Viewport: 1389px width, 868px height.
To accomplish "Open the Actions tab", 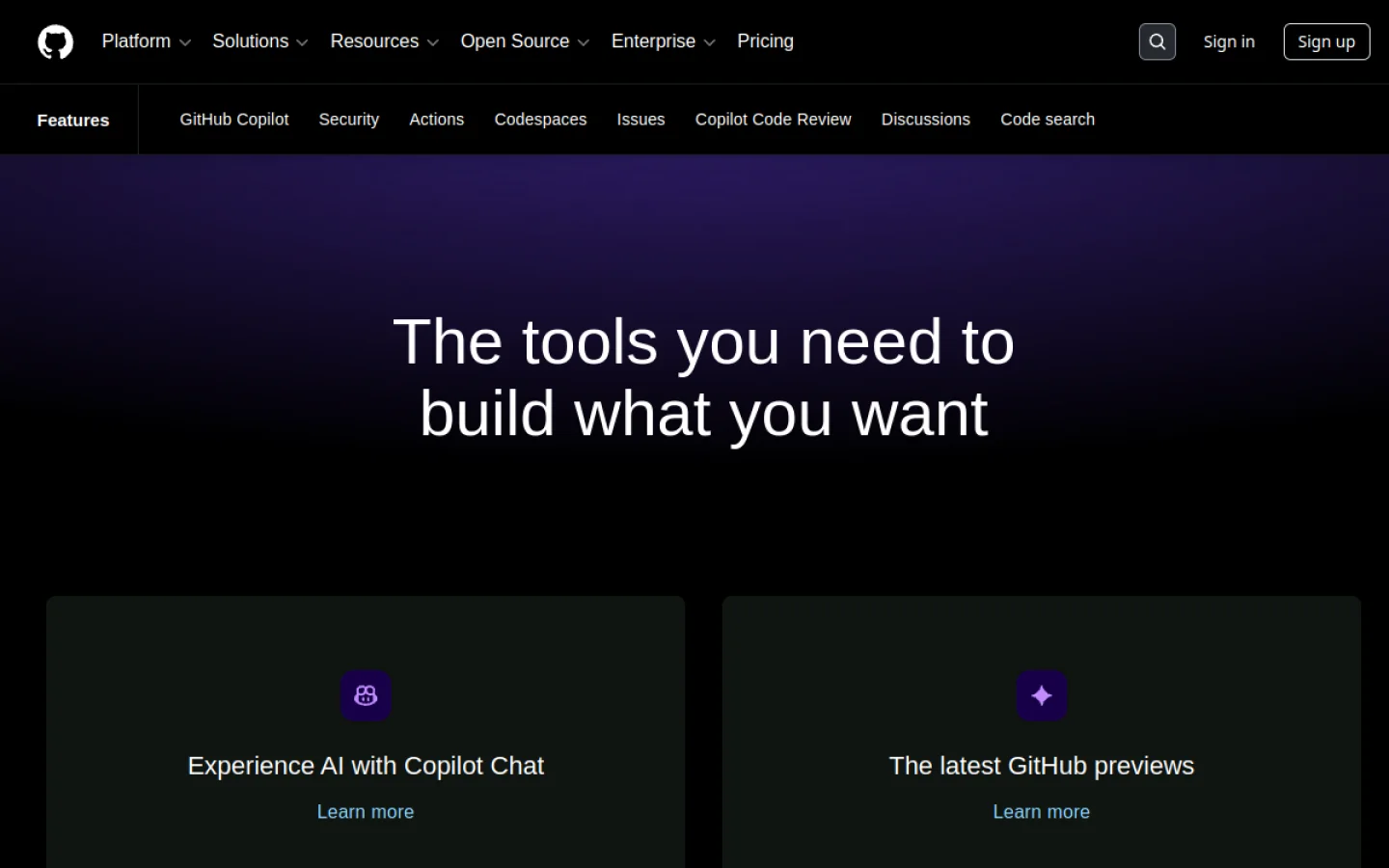I will coord(437,120).
